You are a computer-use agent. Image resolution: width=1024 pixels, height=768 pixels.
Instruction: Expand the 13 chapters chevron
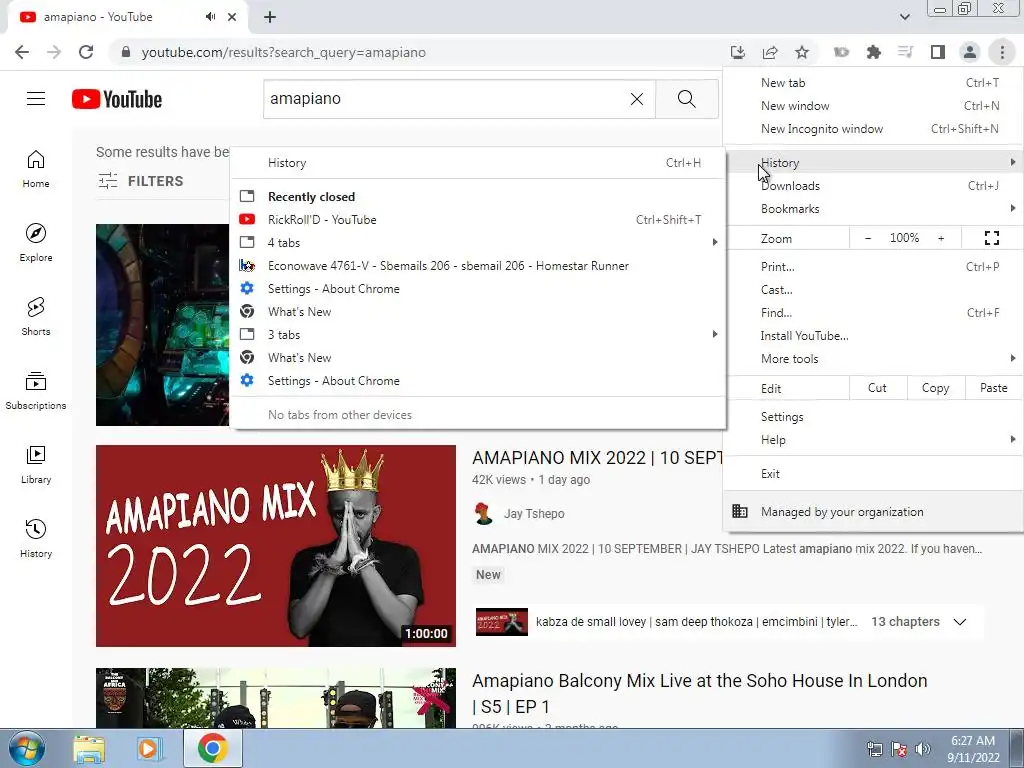point(959,622)
